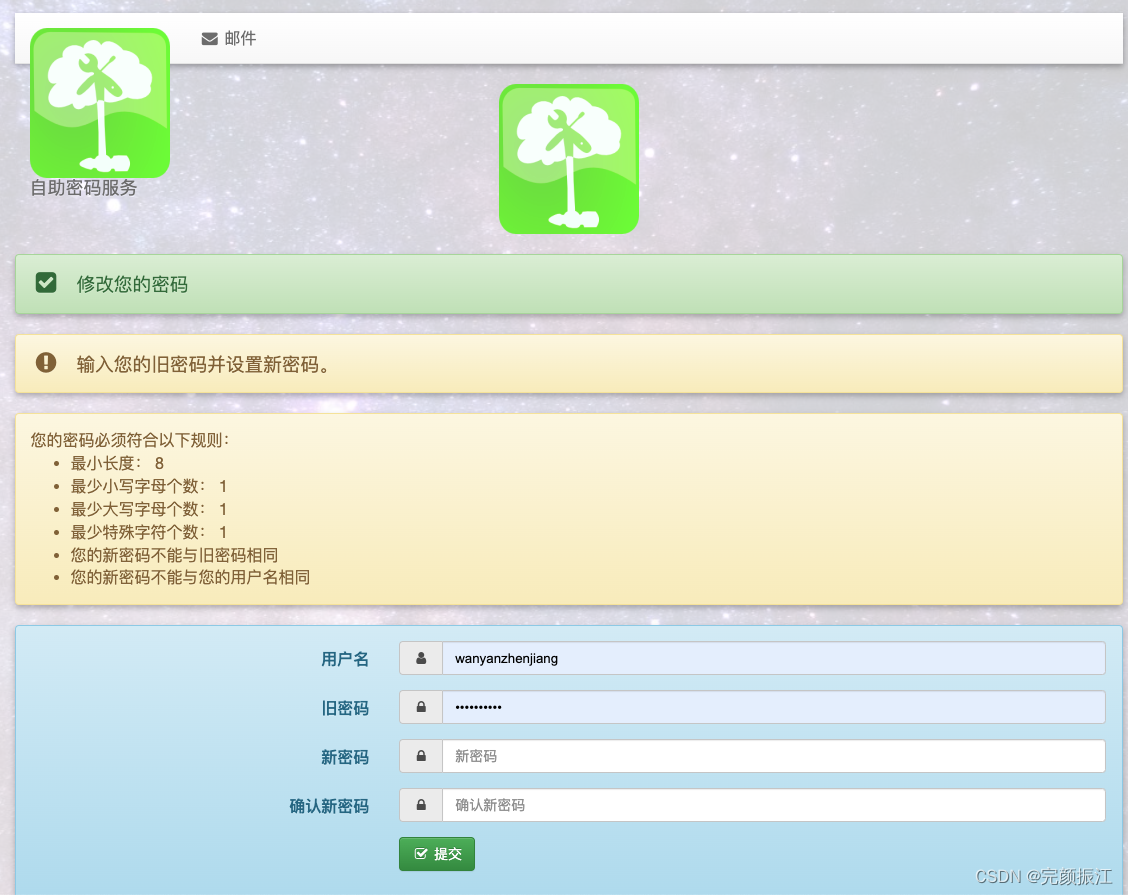The width and height of the screenshot is (1128, 895).
Task: Click the 自助密码服务 tree logo icon
Action: click(99, 102)
